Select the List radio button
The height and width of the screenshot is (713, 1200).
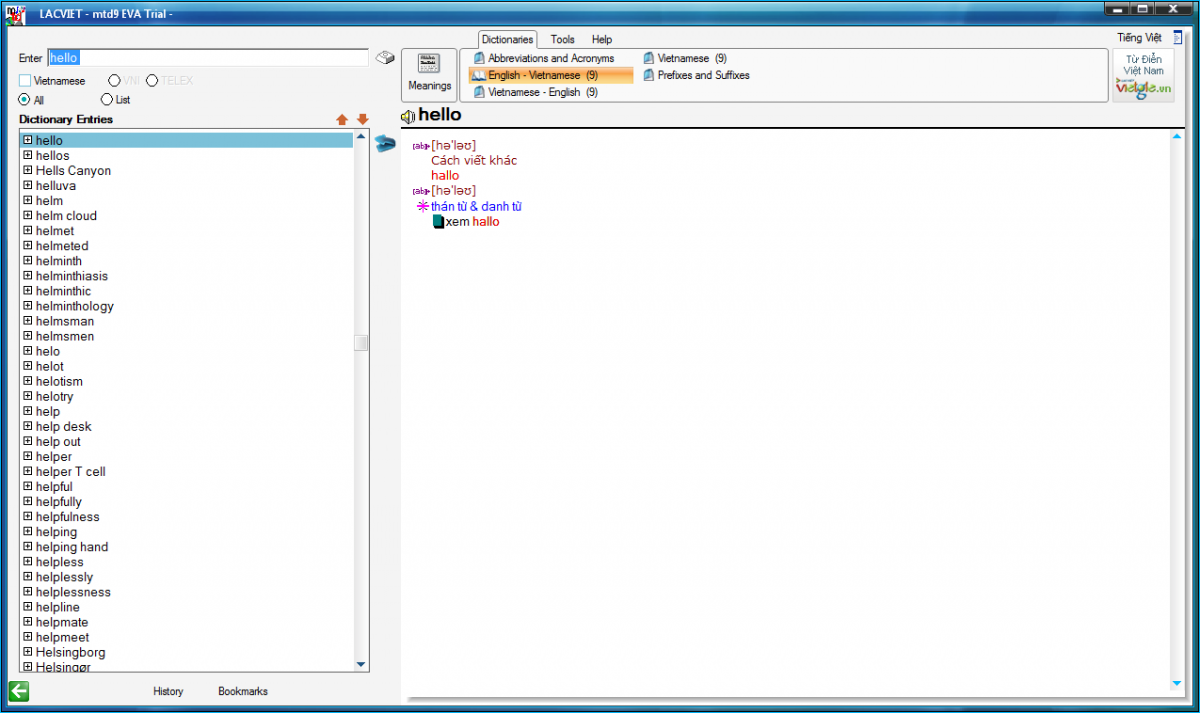(107, 100)
